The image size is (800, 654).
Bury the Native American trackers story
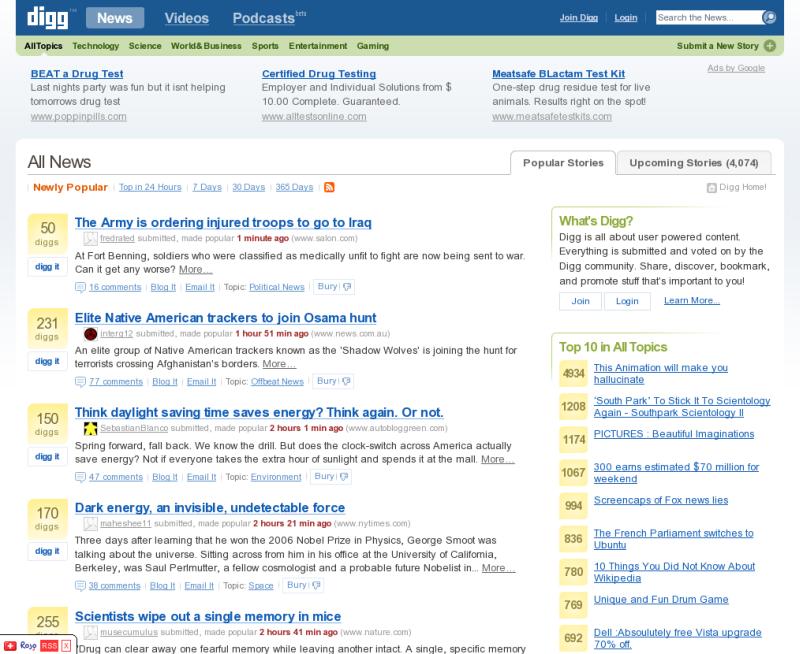pyautogui.click(x=333, y=381)
